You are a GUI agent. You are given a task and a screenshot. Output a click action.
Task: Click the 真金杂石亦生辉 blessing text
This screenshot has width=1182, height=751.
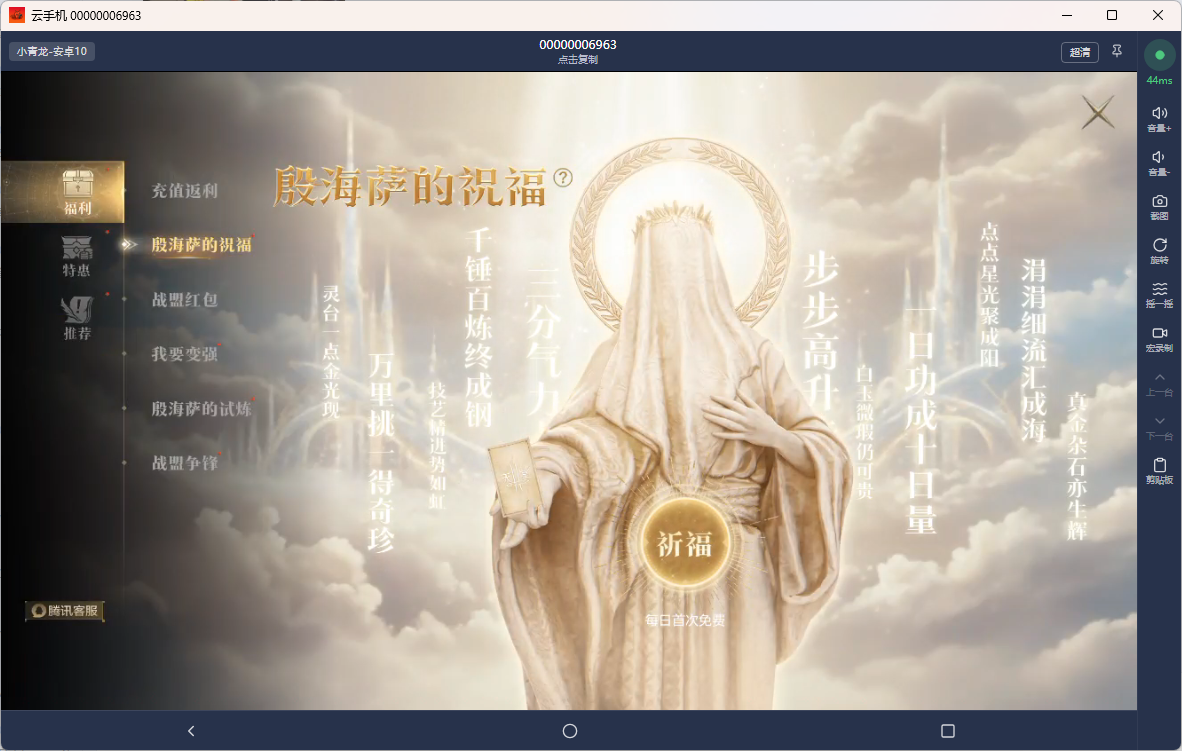click(x=1076, y=466)
